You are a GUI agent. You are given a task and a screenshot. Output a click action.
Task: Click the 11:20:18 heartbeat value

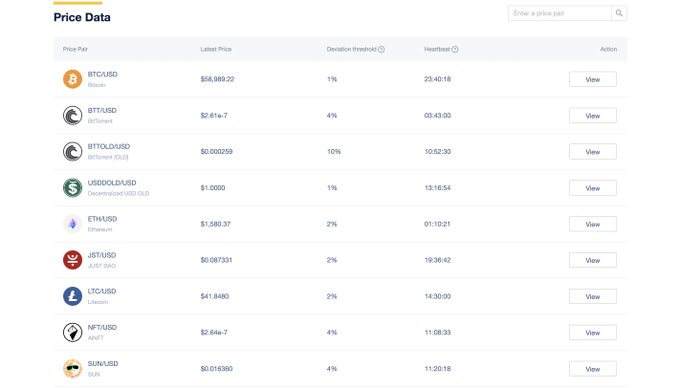click(437, 369)
